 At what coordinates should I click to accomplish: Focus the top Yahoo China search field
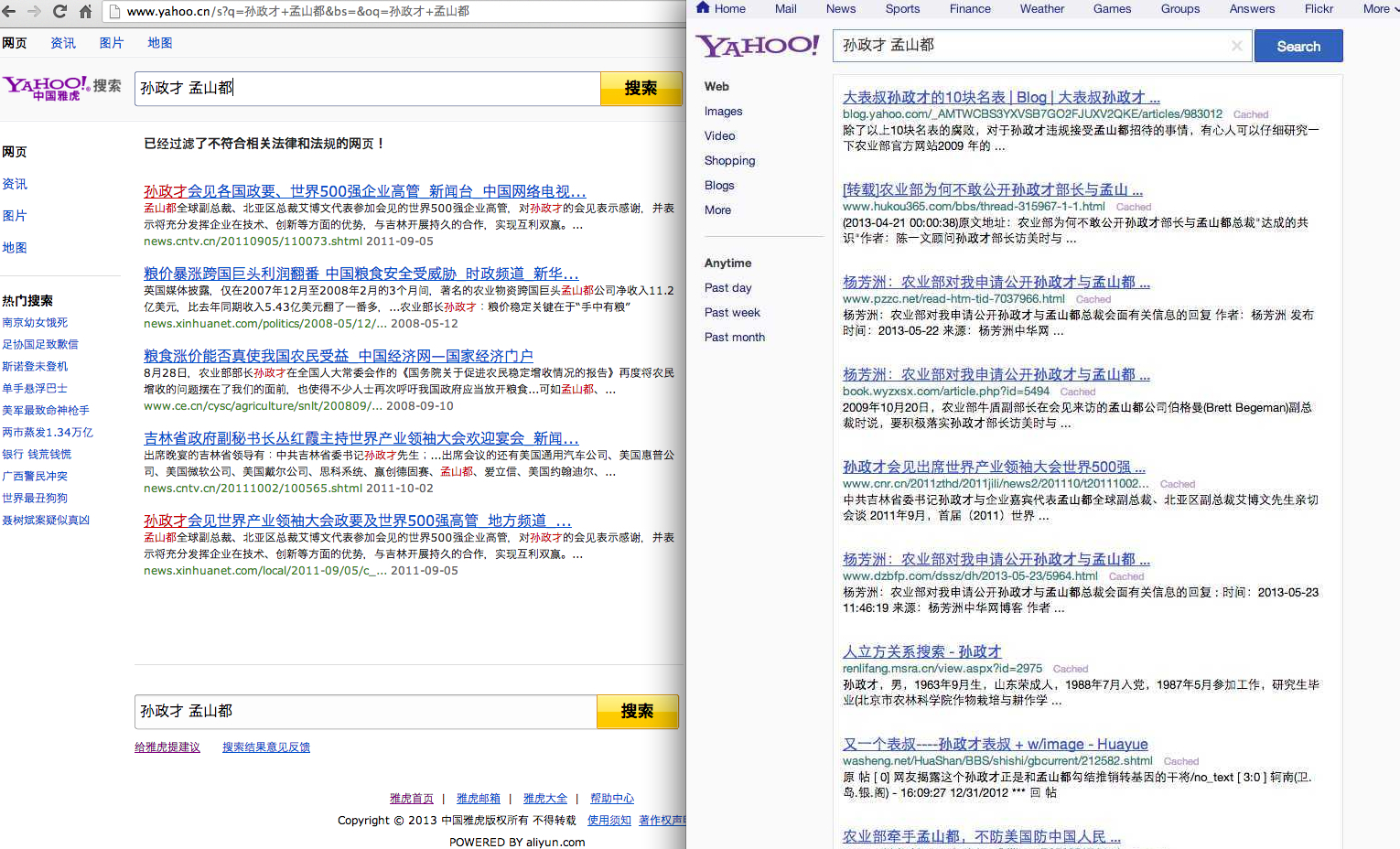point(367,88)
